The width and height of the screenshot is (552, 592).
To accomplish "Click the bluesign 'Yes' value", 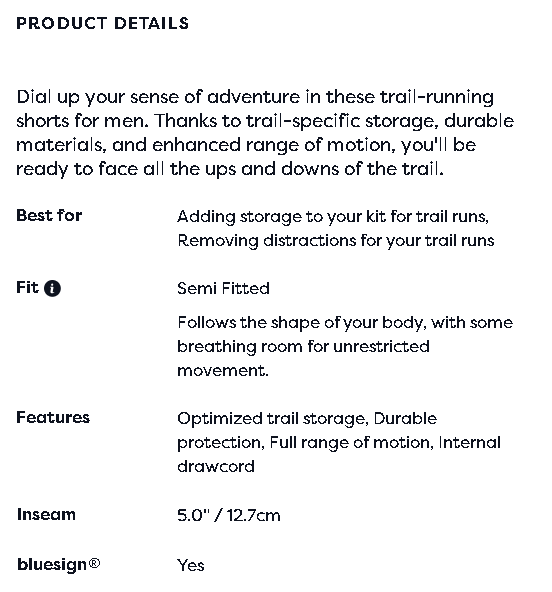I will pyautogui.click(x=191, y=565).
